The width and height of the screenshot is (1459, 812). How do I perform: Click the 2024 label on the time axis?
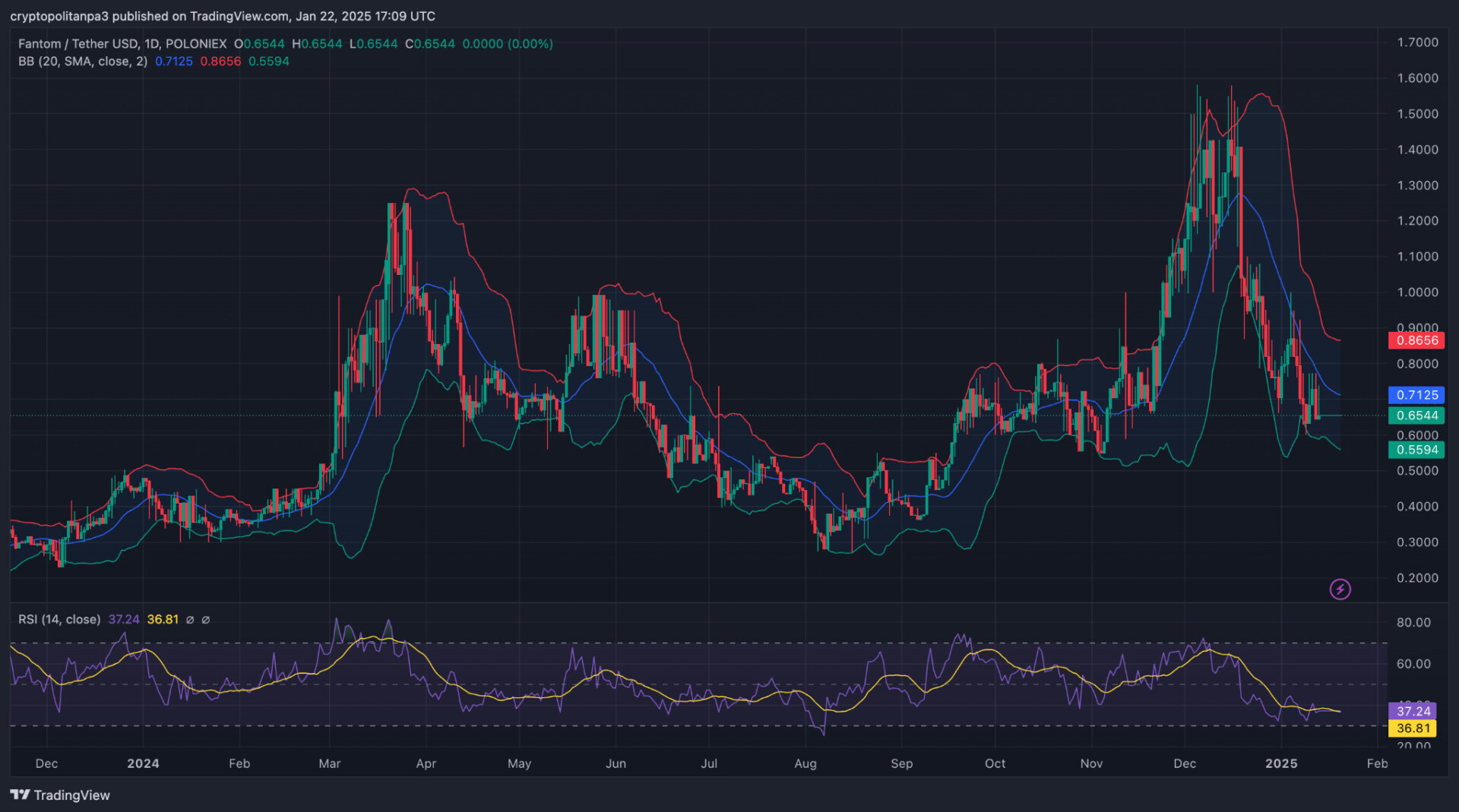pyautogui.click(x=143, y=763)
